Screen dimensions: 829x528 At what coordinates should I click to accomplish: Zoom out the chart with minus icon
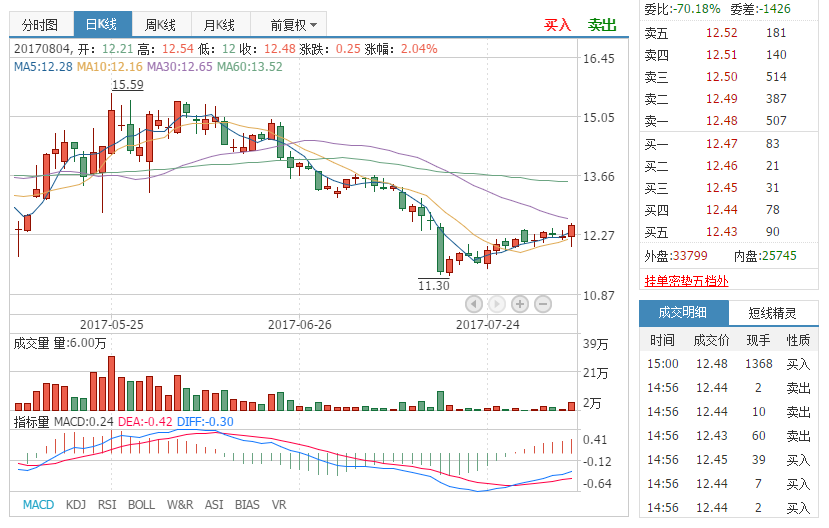(543, 303)
